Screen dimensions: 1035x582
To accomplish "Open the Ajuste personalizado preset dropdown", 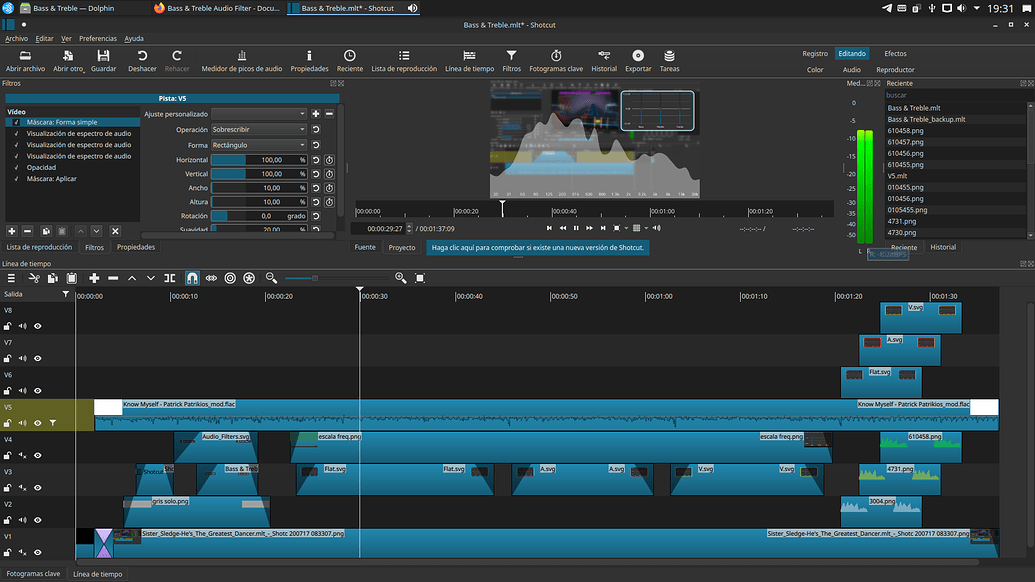I will (x=260, y=113).
